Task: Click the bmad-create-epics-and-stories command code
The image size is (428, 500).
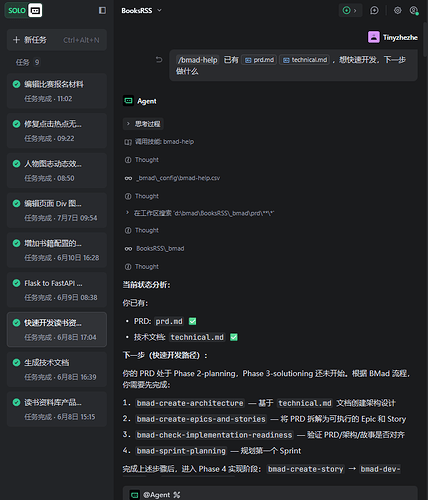Action: pos(201,419)
